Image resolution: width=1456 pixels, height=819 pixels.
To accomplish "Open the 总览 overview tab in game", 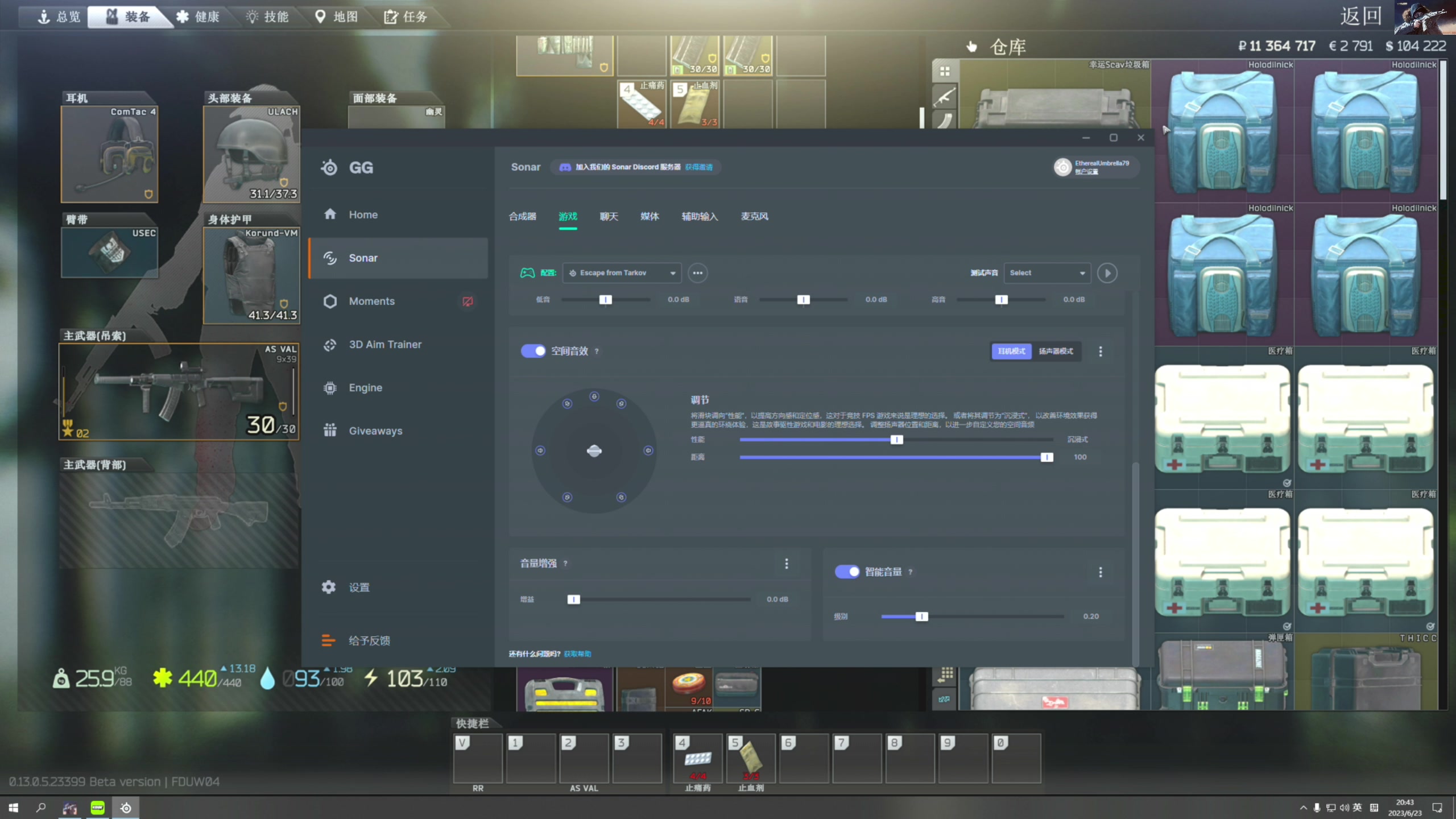I will tap(59, 16).
